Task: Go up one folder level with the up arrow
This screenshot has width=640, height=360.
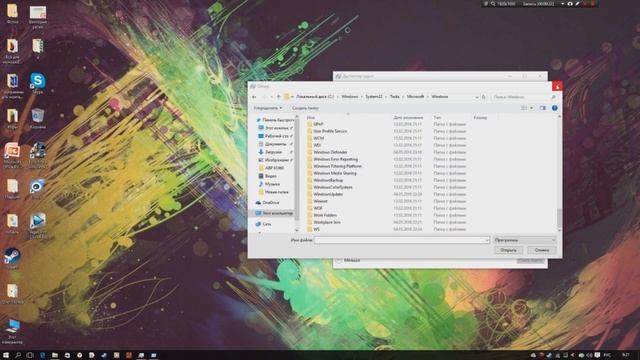Action: coord(279,97)
